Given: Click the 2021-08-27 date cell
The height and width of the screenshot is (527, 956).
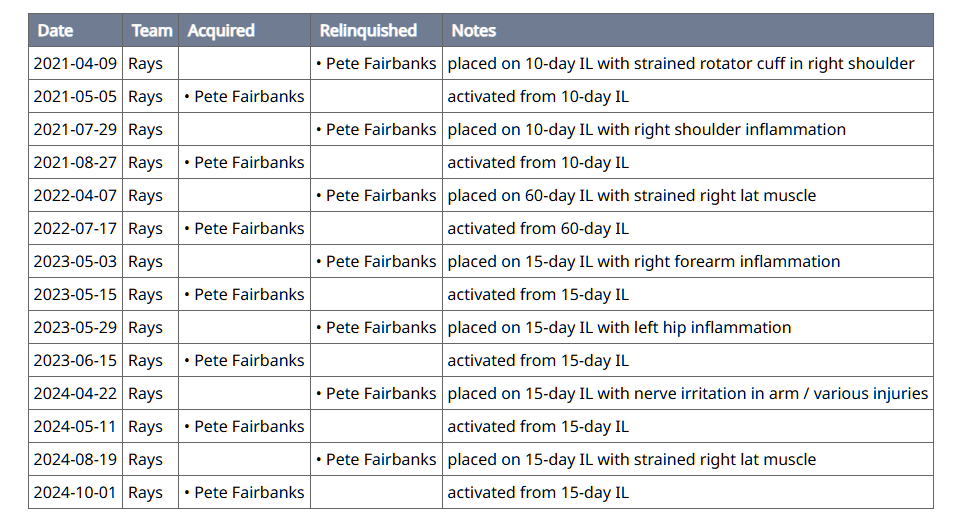Looking at the screenshot, I should 75,163.
